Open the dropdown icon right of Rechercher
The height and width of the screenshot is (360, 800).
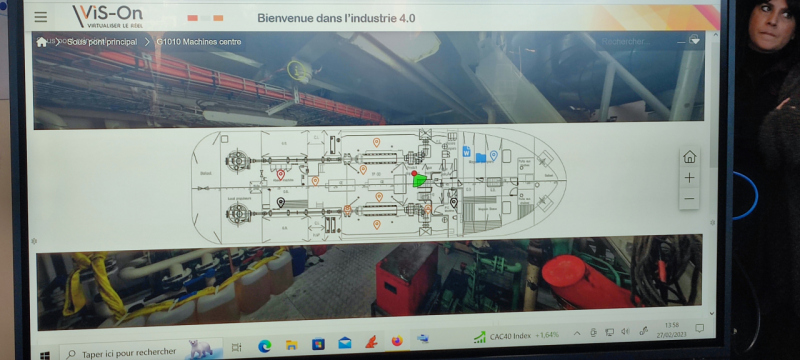(694, 40)
